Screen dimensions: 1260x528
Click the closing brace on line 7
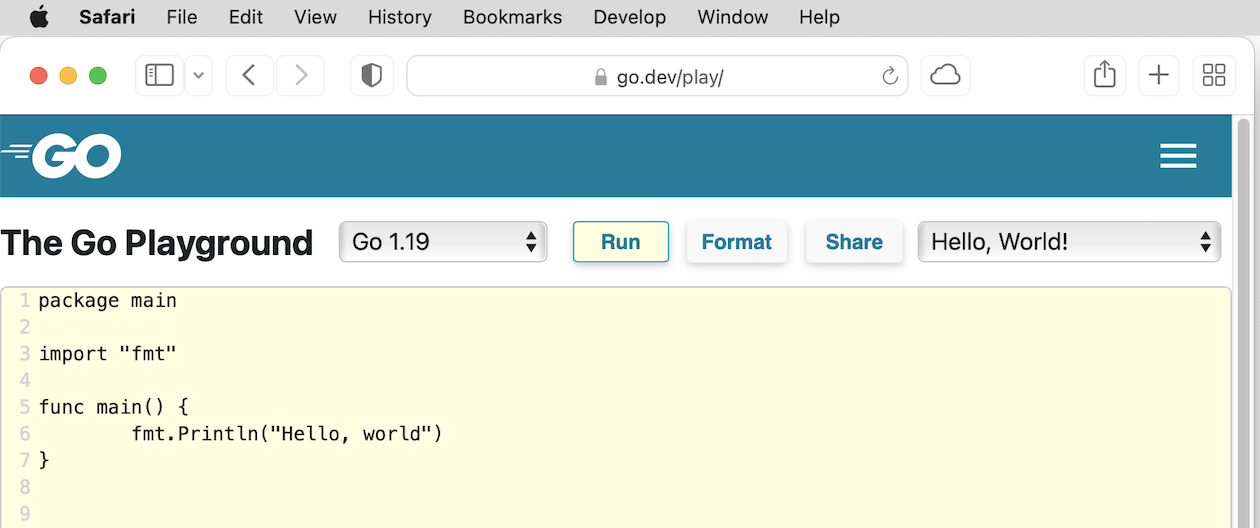[x=44, y=460]
